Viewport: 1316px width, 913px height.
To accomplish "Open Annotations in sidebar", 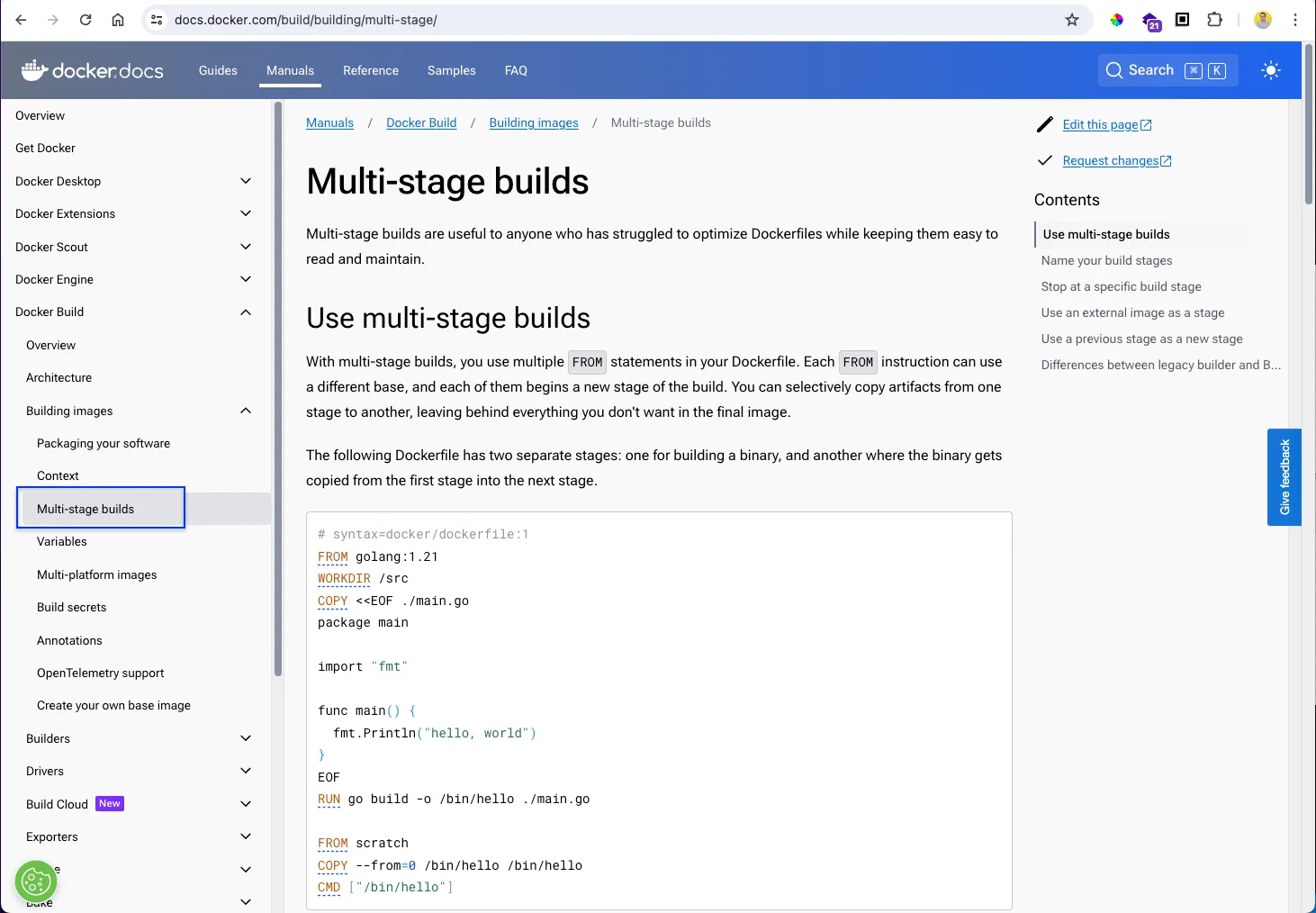I will click(69, 640).
